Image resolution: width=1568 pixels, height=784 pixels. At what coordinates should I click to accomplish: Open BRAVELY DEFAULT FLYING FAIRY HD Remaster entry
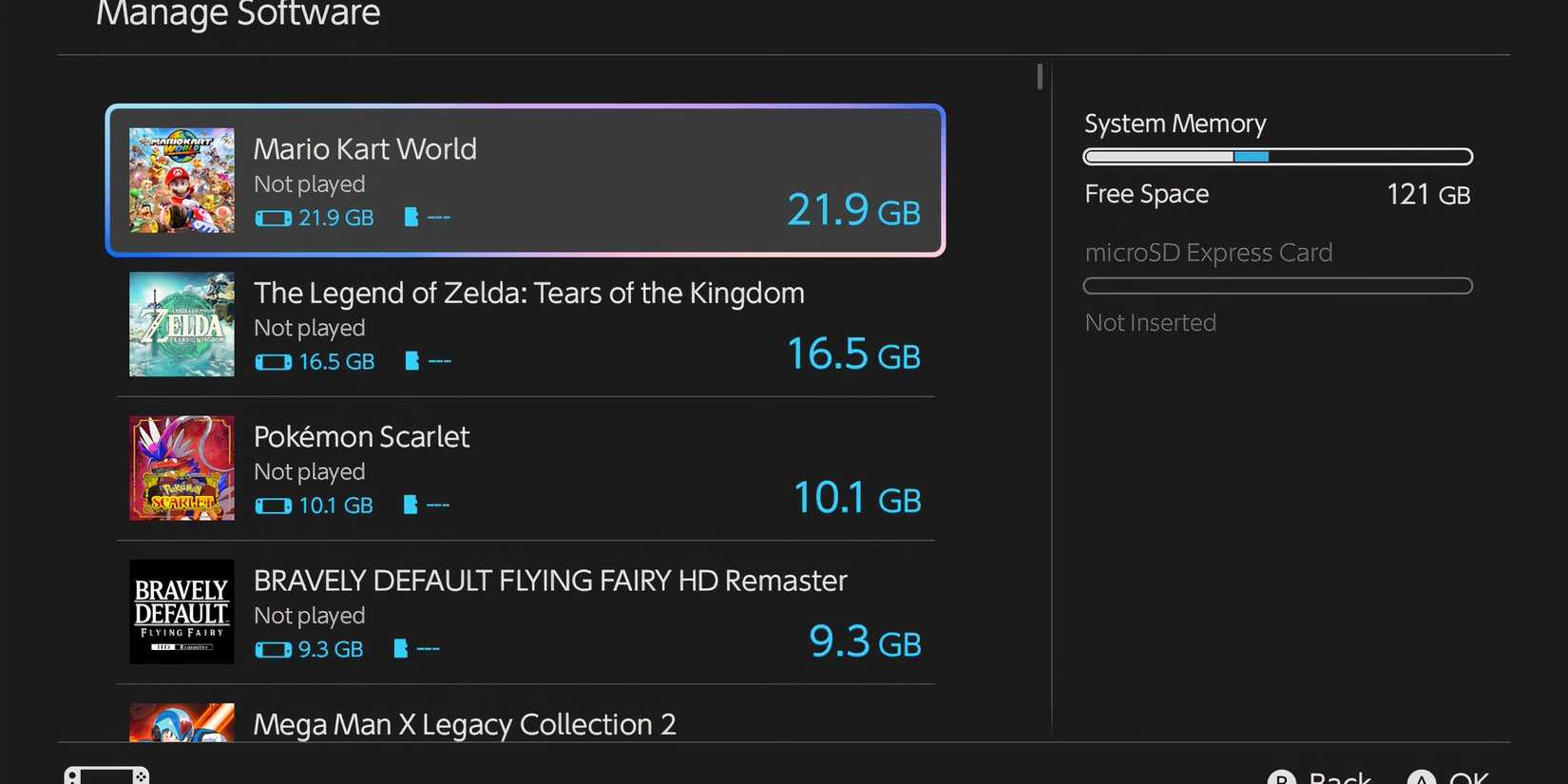coord(526,612)
